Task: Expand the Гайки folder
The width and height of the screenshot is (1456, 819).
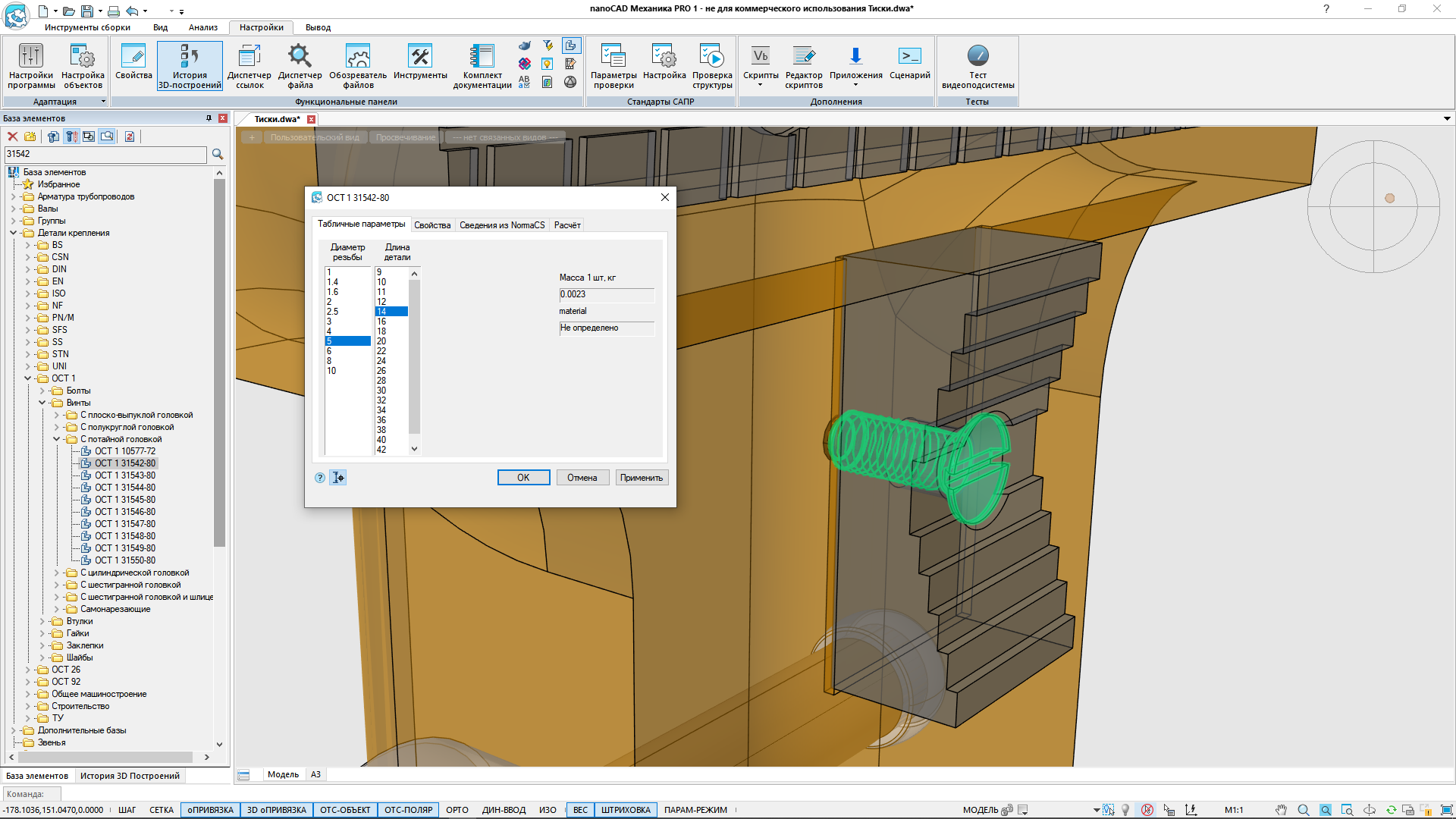Action: pyautogui.click(x=42, y=634)
